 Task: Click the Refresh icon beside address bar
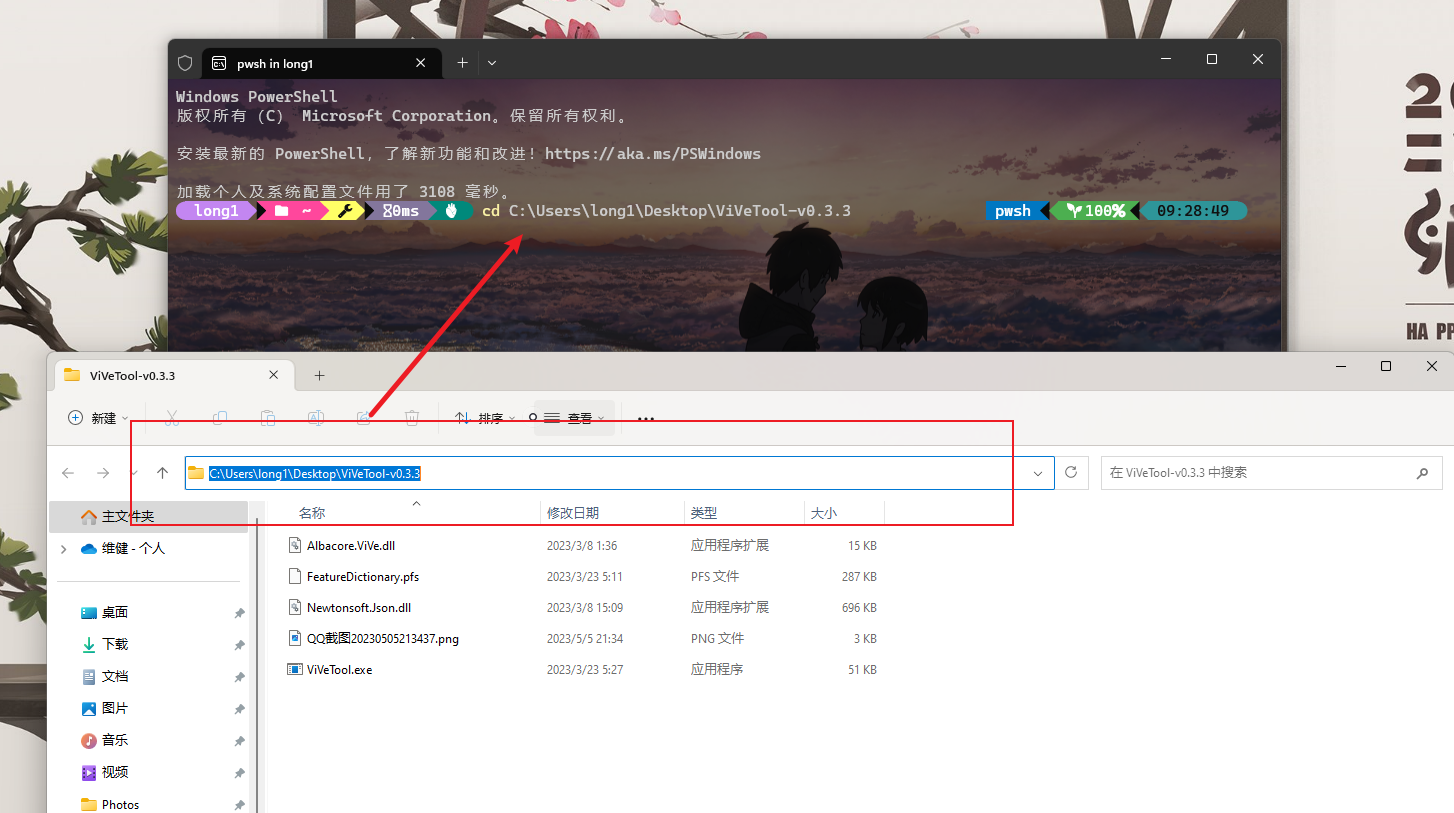[x=1072, y=473]
